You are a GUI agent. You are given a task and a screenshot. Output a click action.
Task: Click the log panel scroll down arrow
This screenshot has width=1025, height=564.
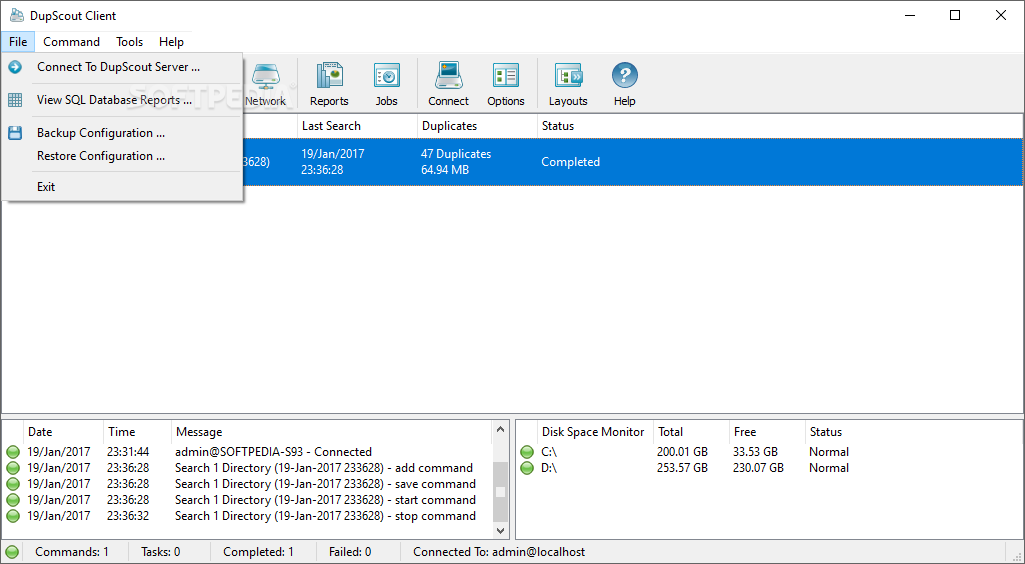pyautogui.click(x=501, y=531)
